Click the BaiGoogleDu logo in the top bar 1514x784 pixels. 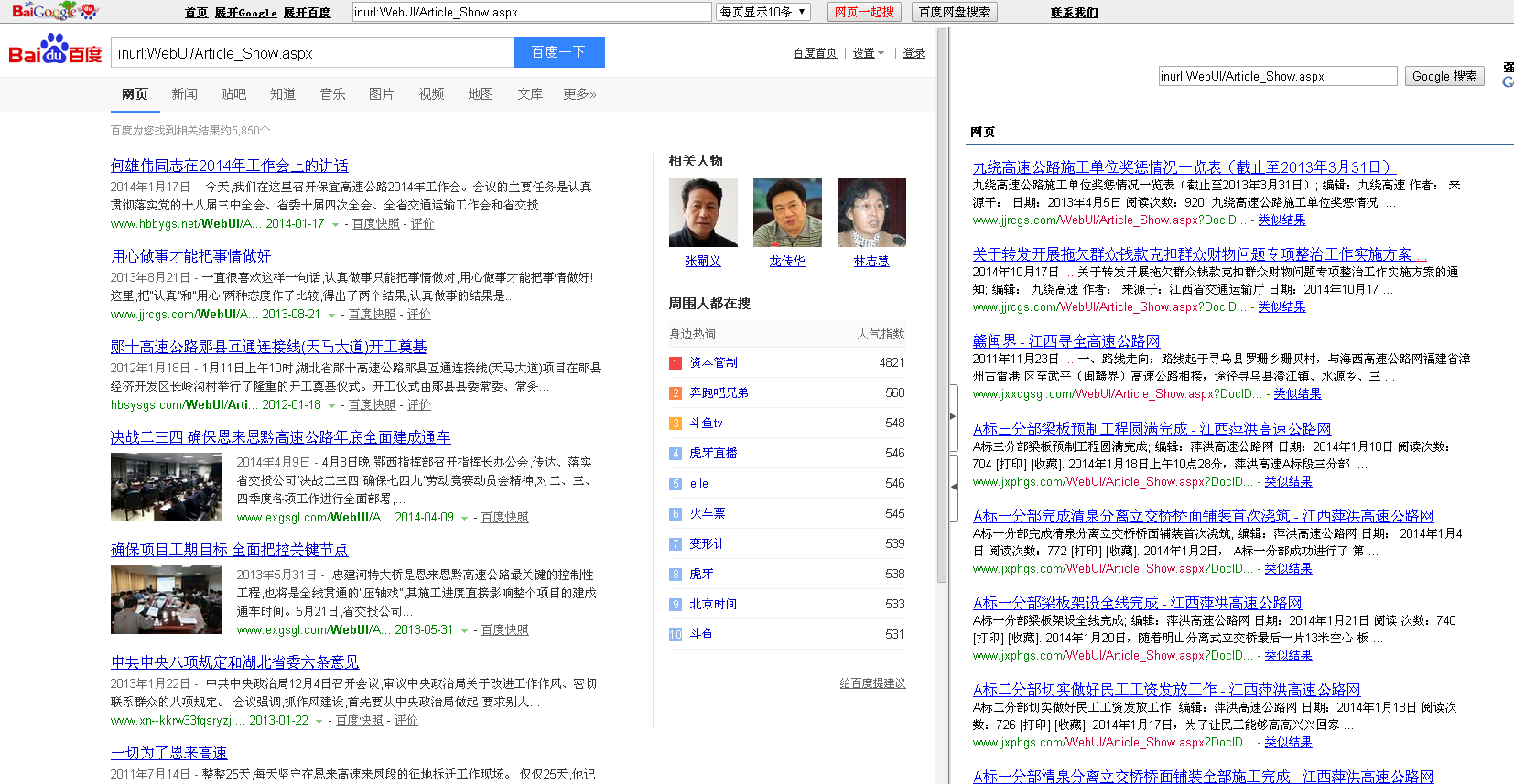coord(54,11)
